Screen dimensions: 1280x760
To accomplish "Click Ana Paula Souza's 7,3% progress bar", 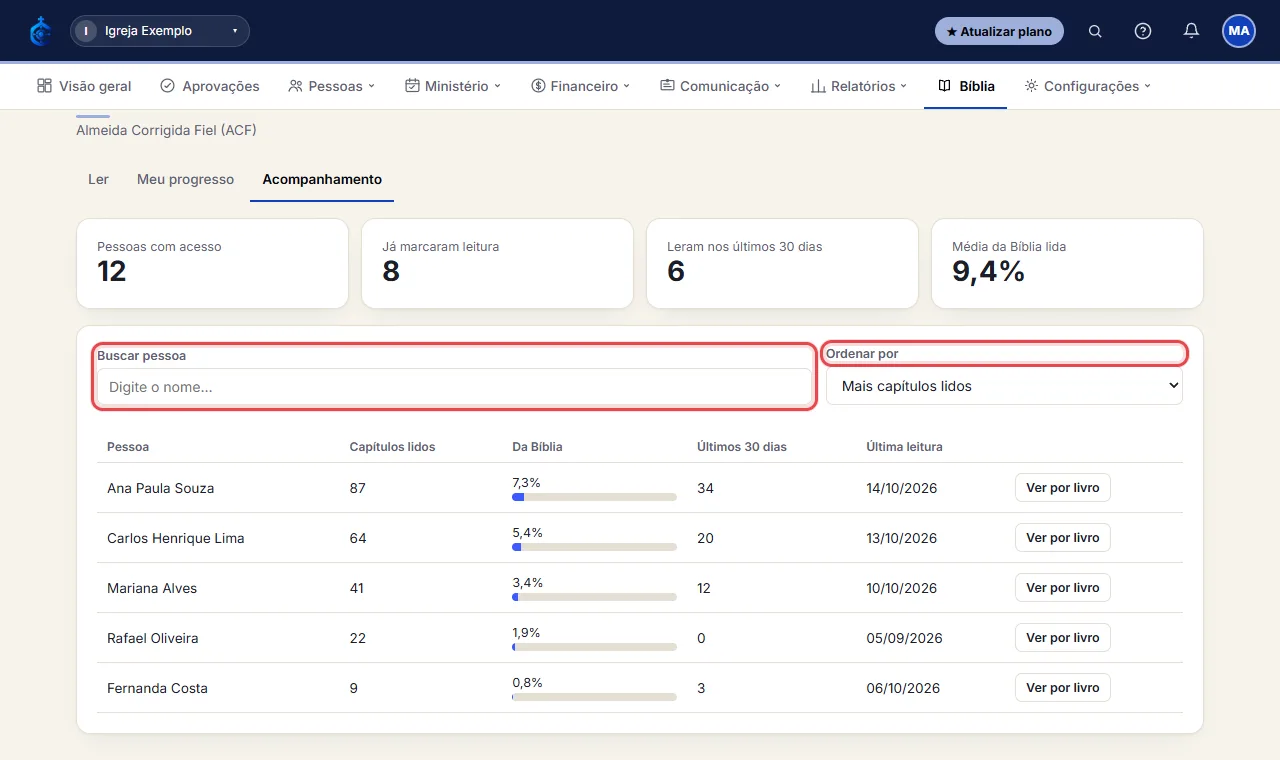I will tap(594, 497).
